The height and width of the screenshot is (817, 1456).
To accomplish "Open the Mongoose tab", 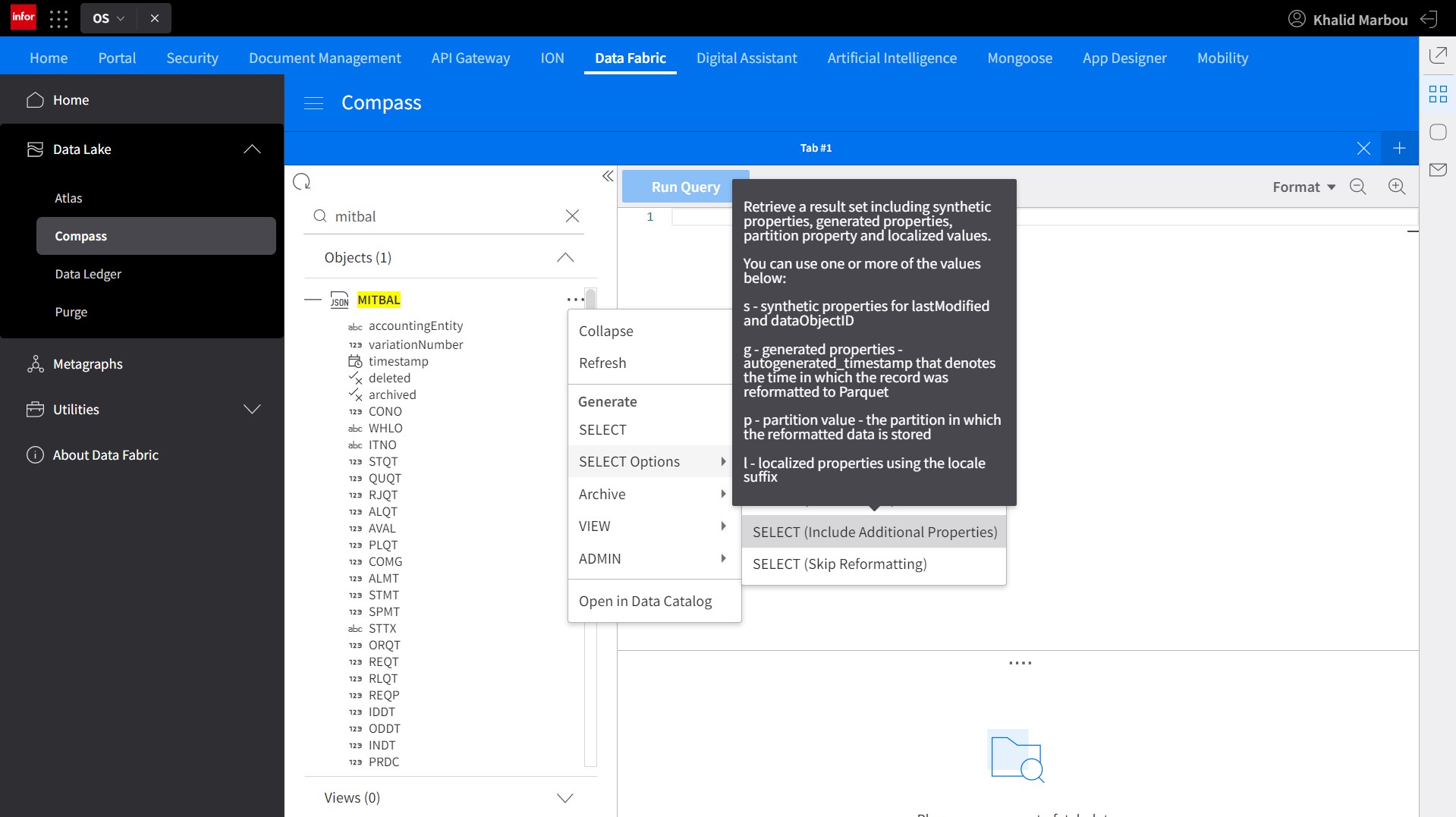I will [x=1020, y=58].
